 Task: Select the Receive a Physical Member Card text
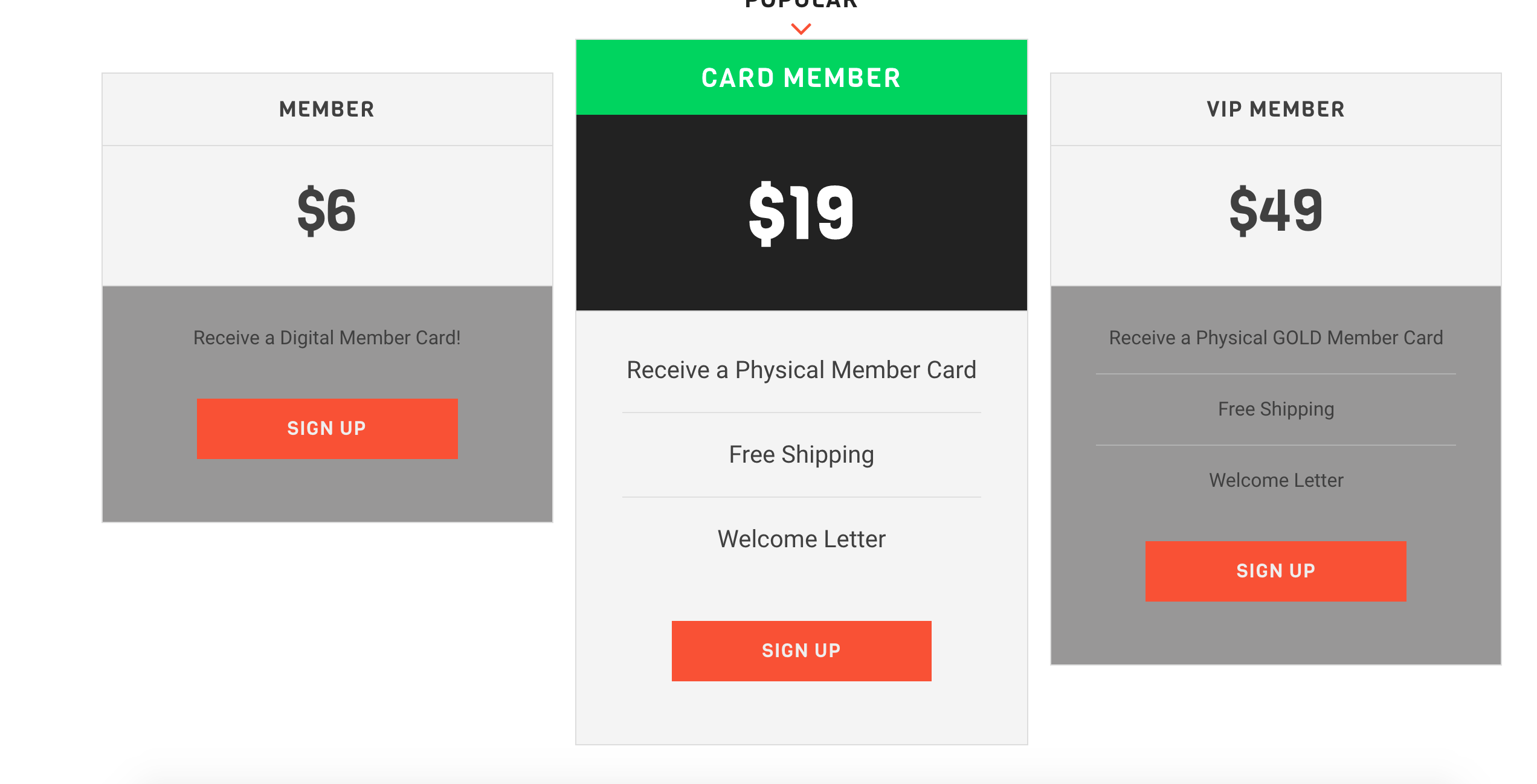point(801,370)
